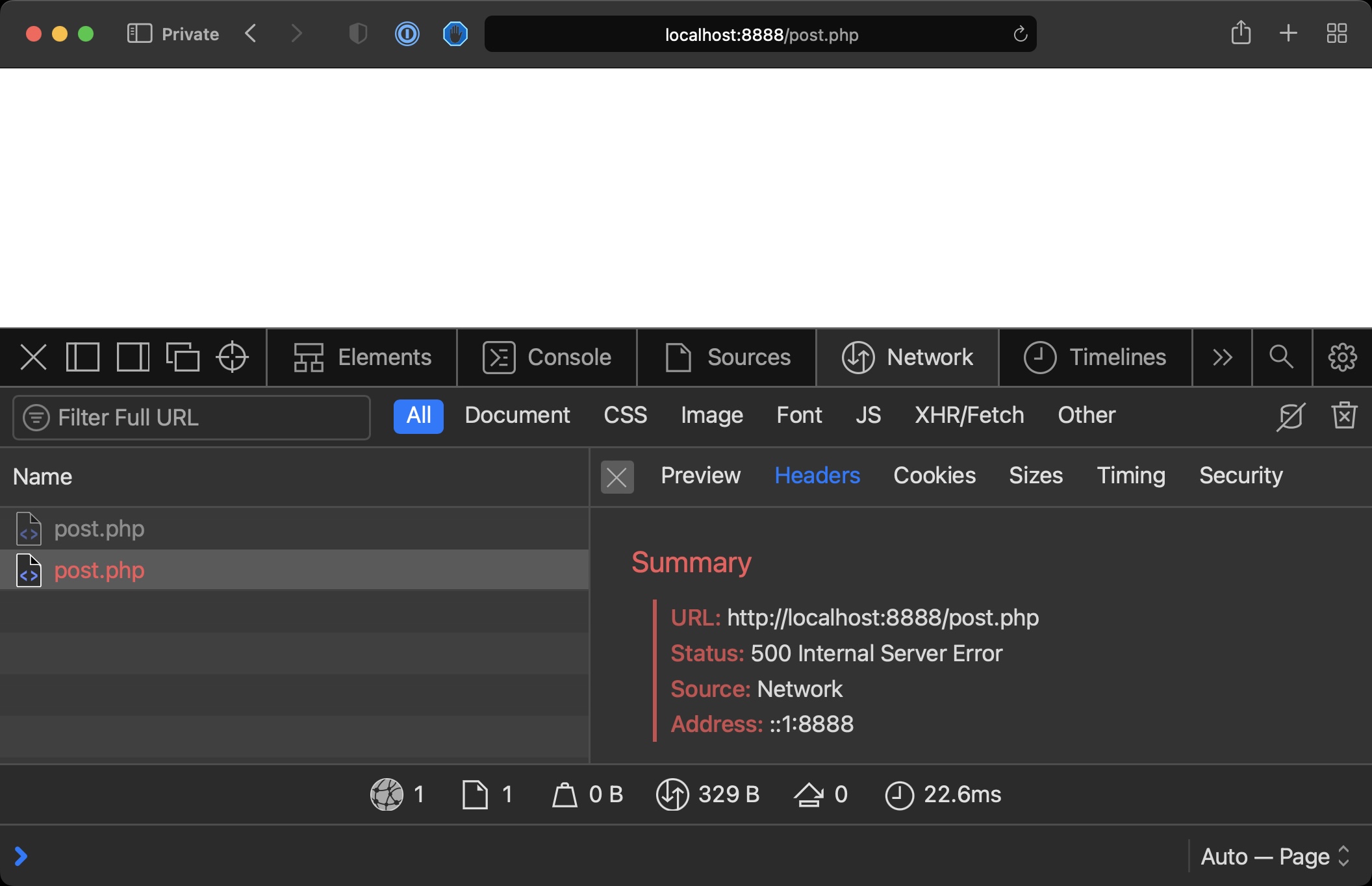Select the All resource filter
Image resolution: width=1372 pixels, height=886 pixels.
418,416
